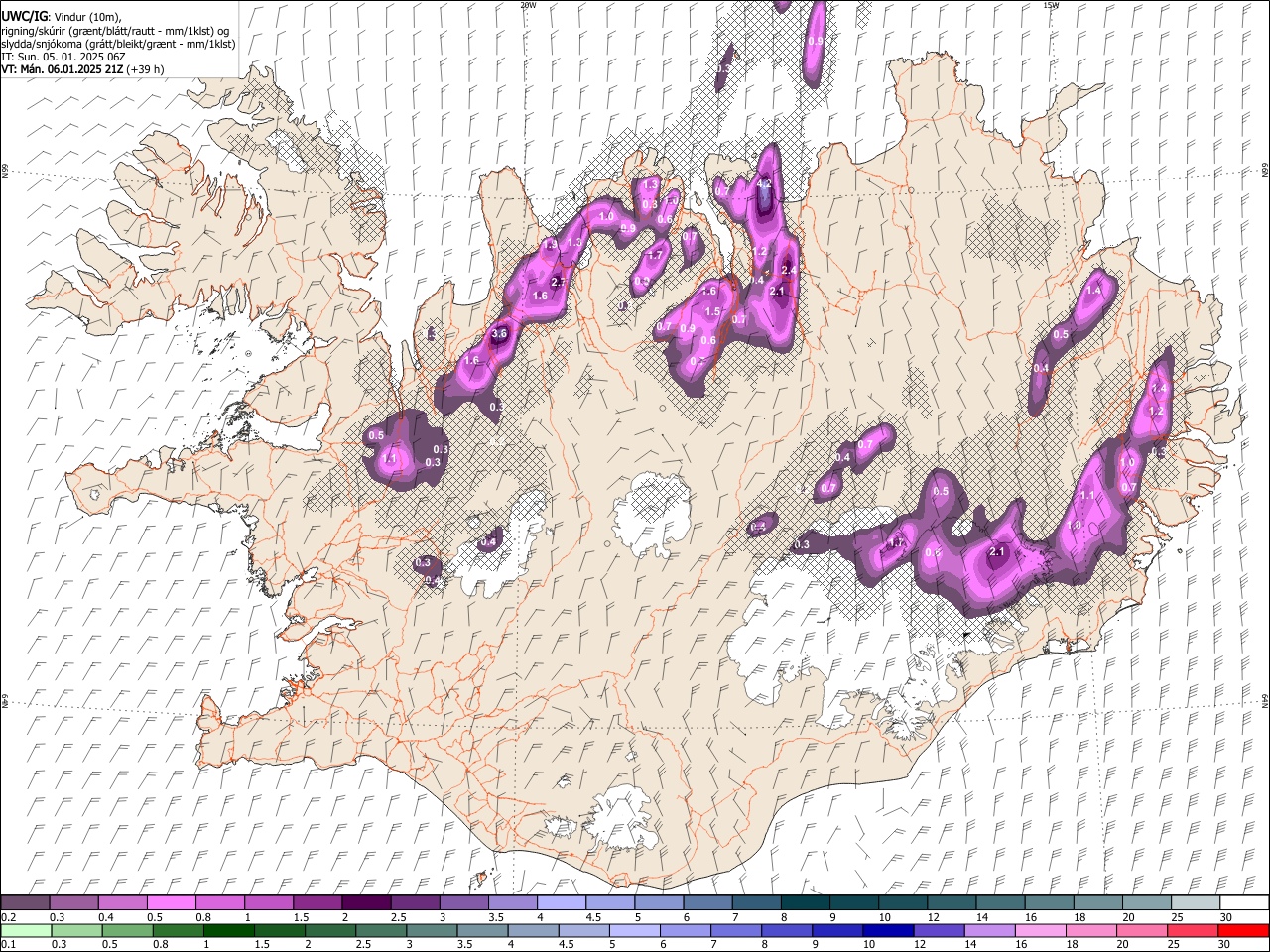Select the 0.3–0.4 purple snow scale swatch
The height and width of the screenshot is (952, 1270).
click(73, 902)
